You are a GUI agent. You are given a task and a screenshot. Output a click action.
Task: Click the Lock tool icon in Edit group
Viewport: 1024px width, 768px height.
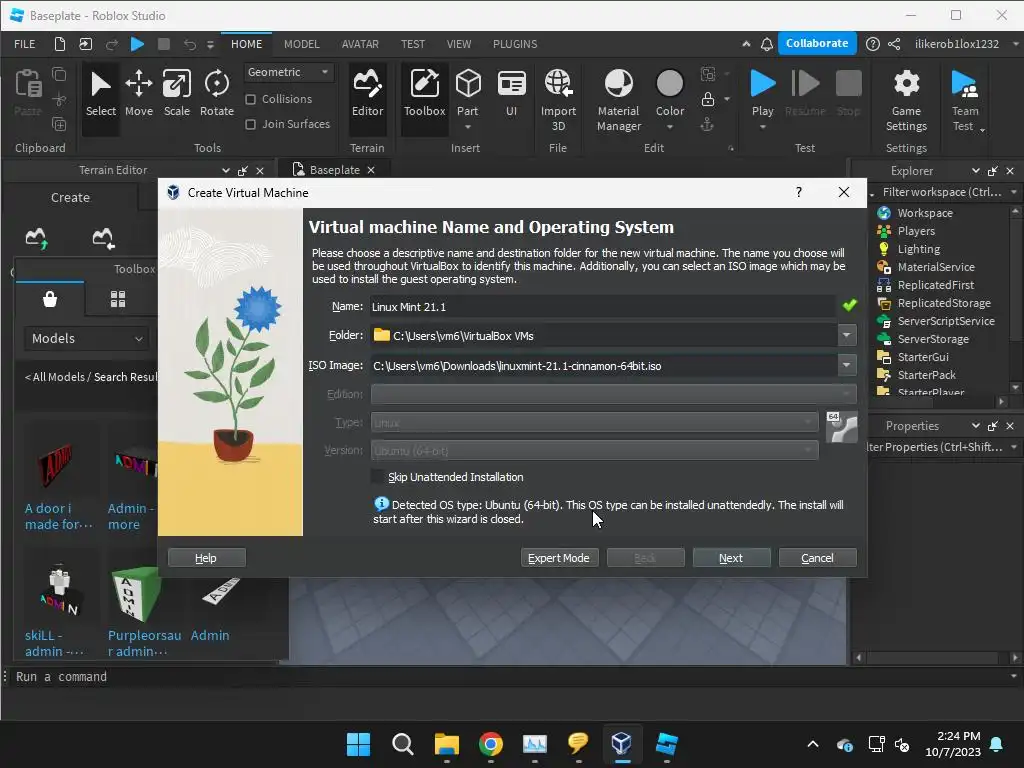(708, 99)
